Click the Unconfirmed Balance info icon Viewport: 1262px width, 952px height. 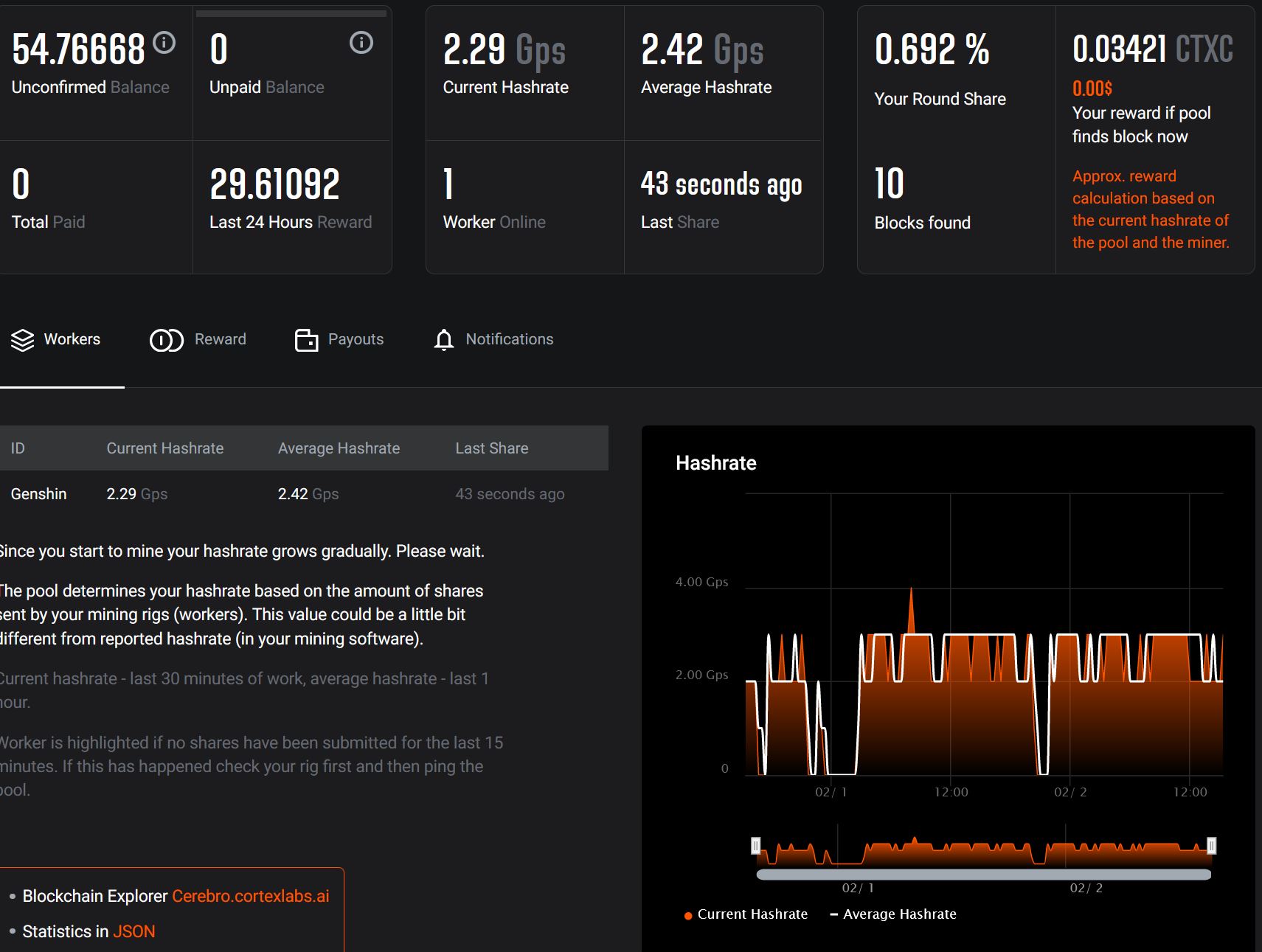tap(164, 43)
